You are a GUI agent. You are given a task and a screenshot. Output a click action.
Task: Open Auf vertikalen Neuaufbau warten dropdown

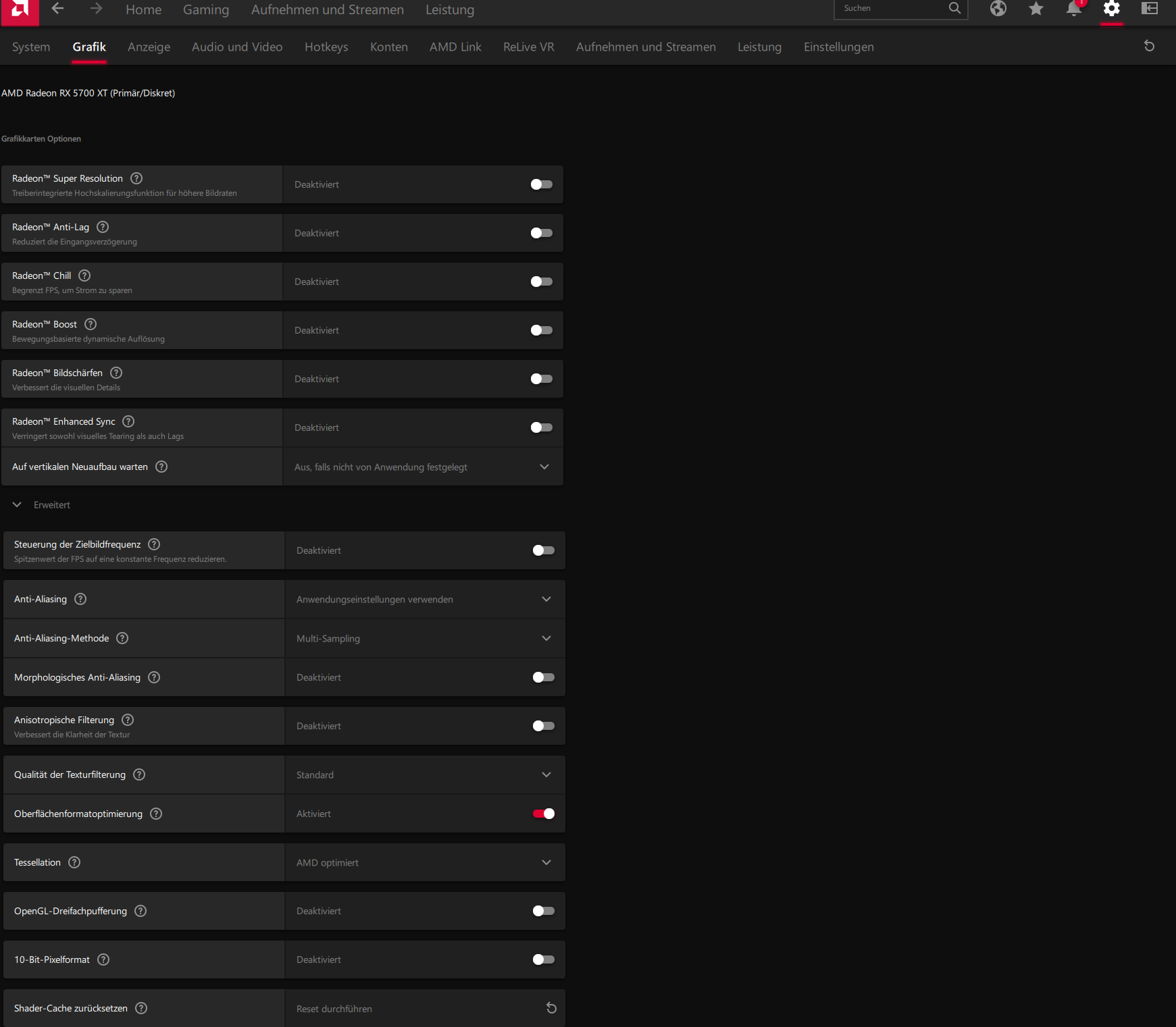point(423,467)
